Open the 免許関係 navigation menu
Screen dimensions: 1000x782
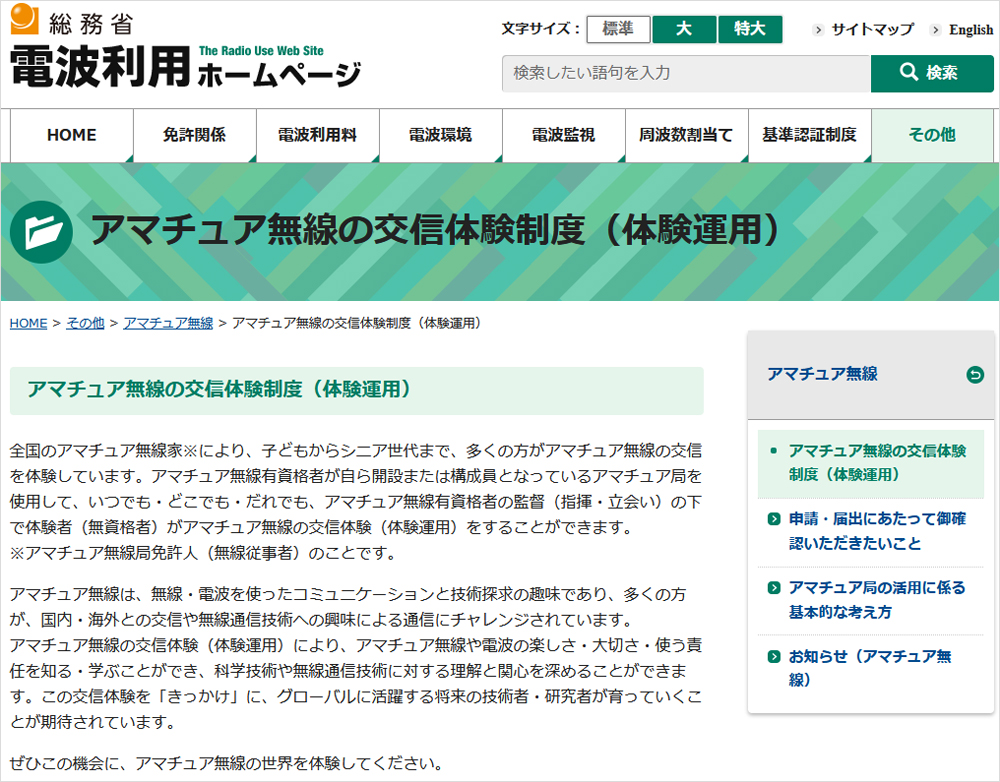194,135
